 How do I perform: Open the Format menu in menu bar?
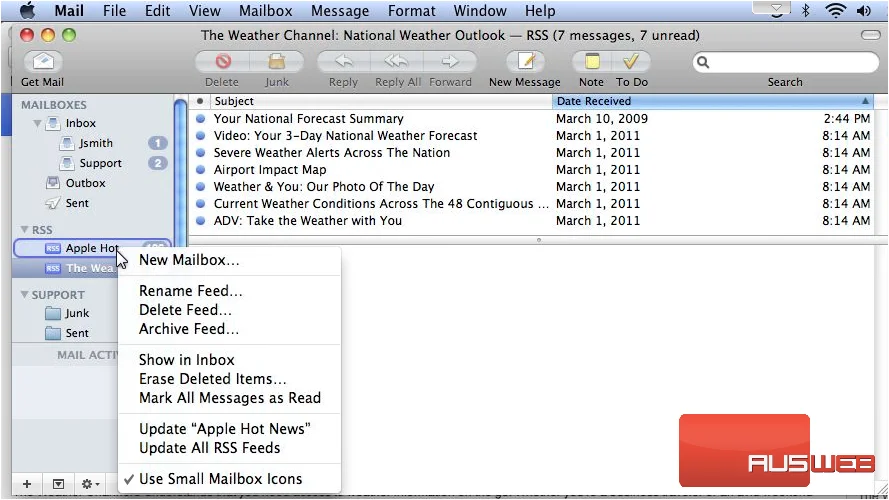tap(411, 10)
